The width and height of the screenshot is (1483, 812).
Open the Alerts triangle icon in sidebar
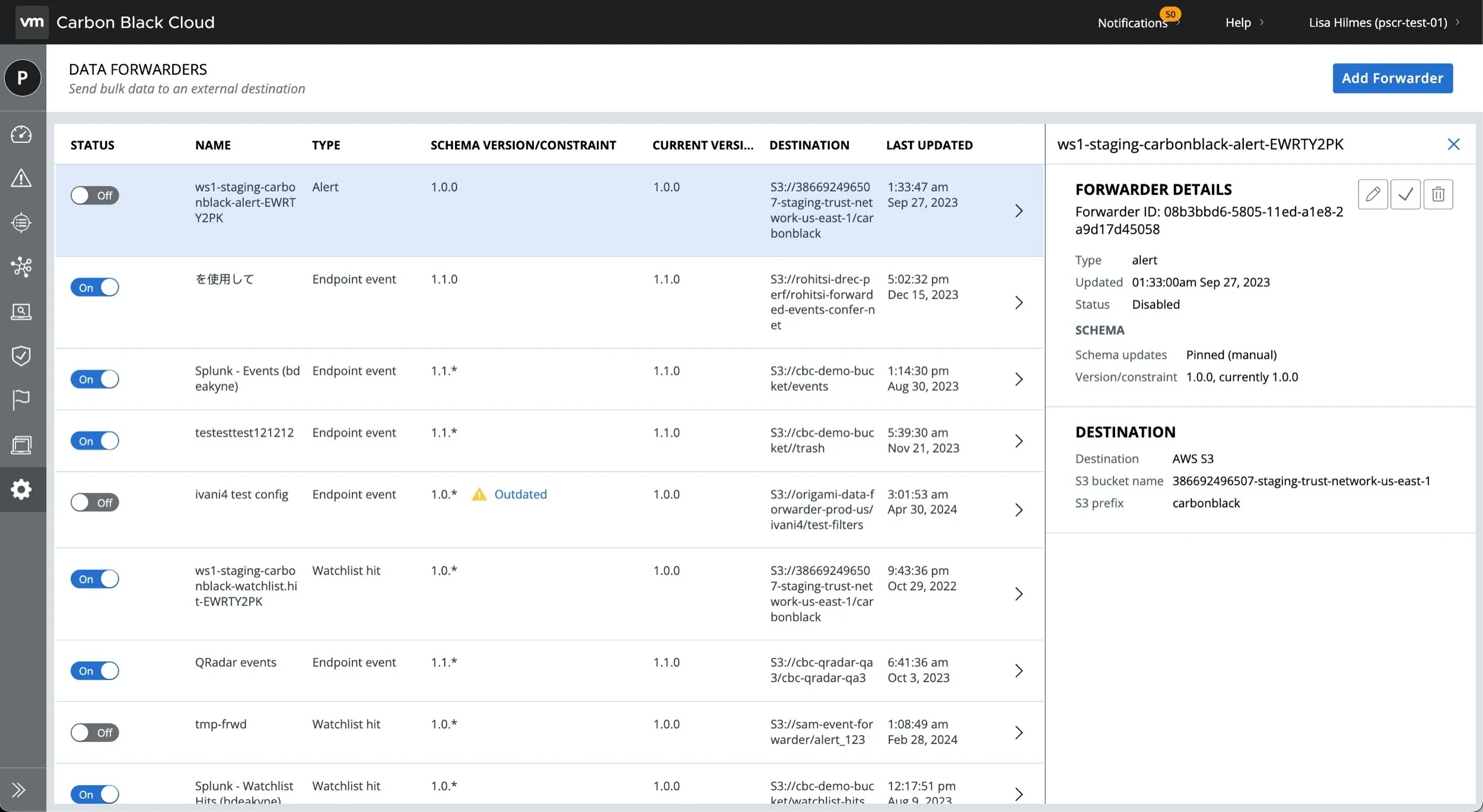pos(21,178)
